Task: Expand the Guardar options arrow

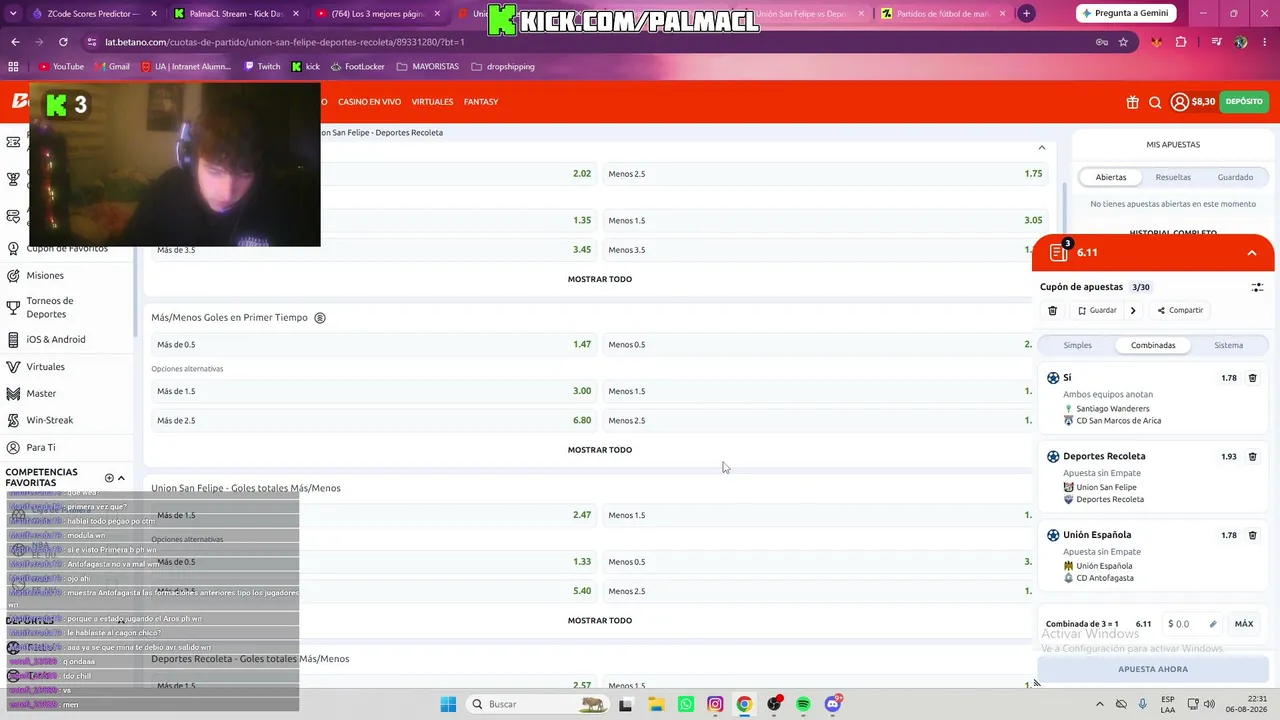Action: (x=1133, y=311)
